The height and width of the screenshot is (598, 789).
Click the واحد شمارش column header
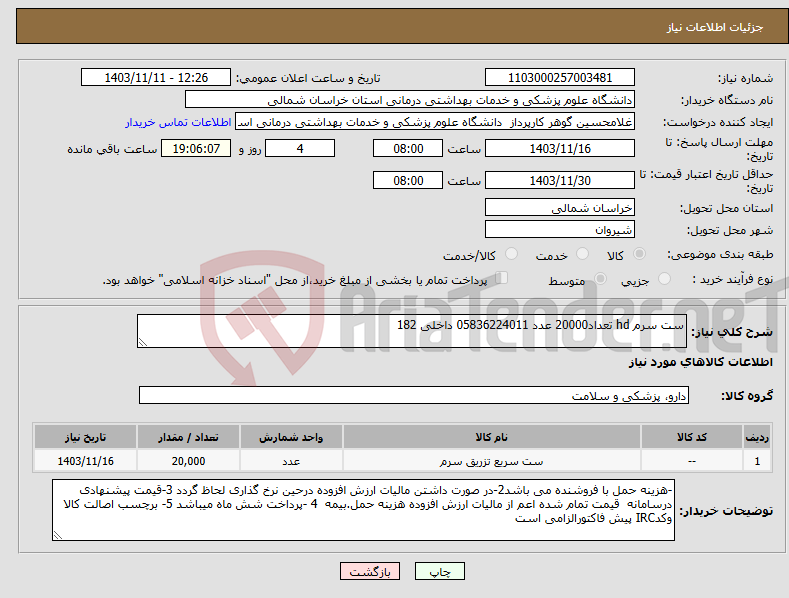291,437
